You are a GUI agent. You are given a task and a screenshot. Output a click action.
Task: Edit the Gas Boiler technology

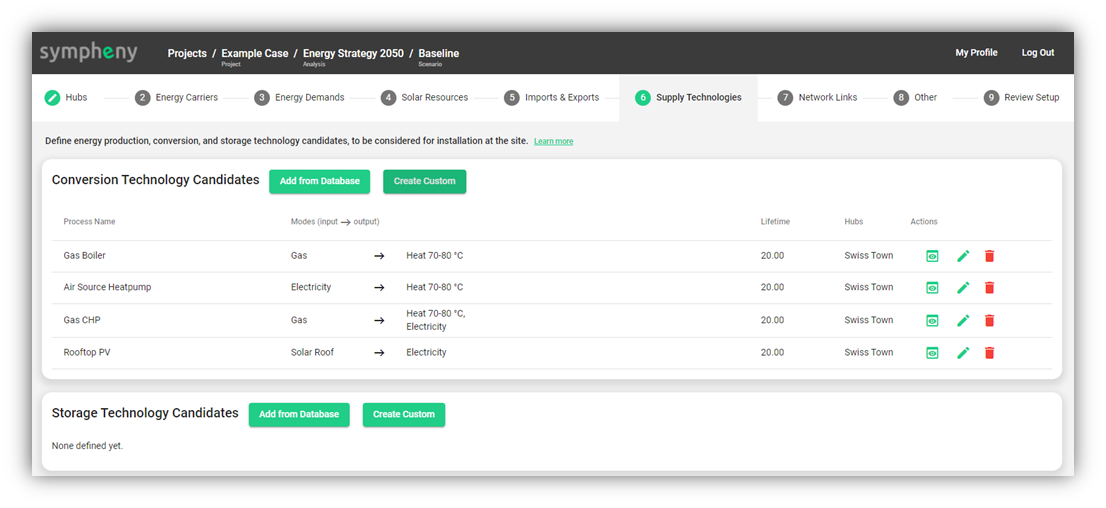(963, 256)
